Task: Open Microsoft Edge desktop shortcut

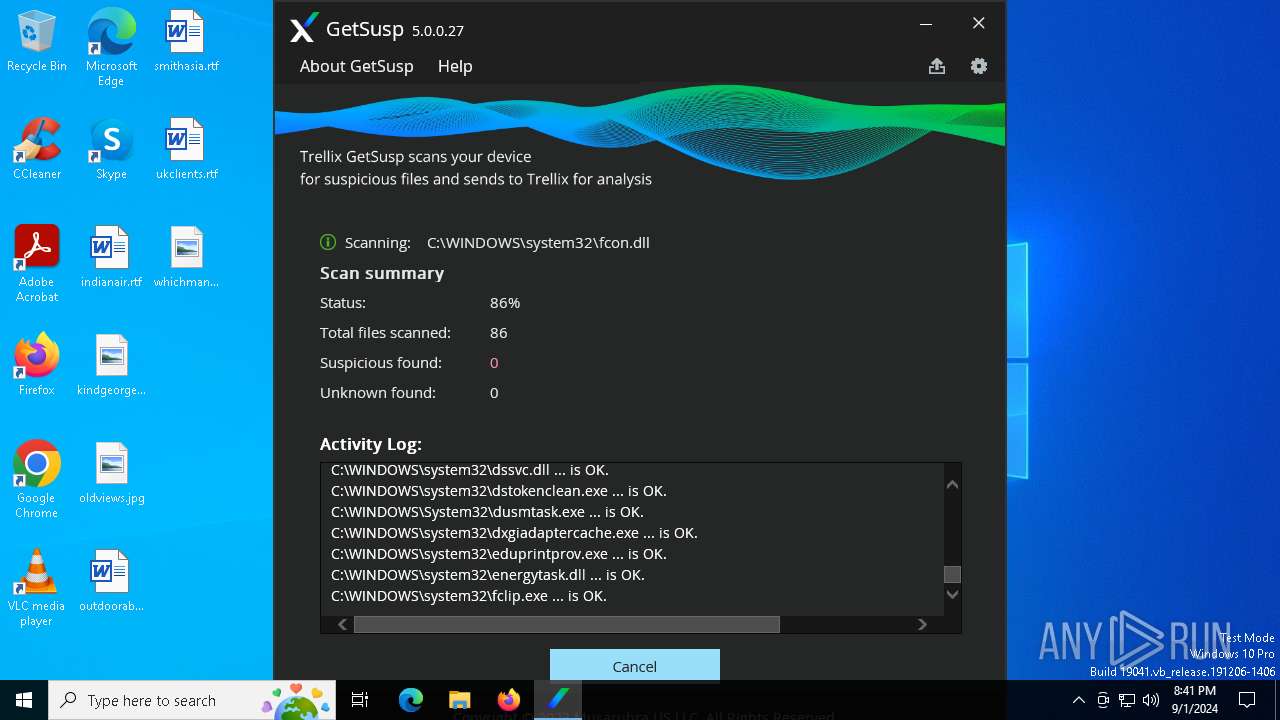Action: tap(111, 48)
